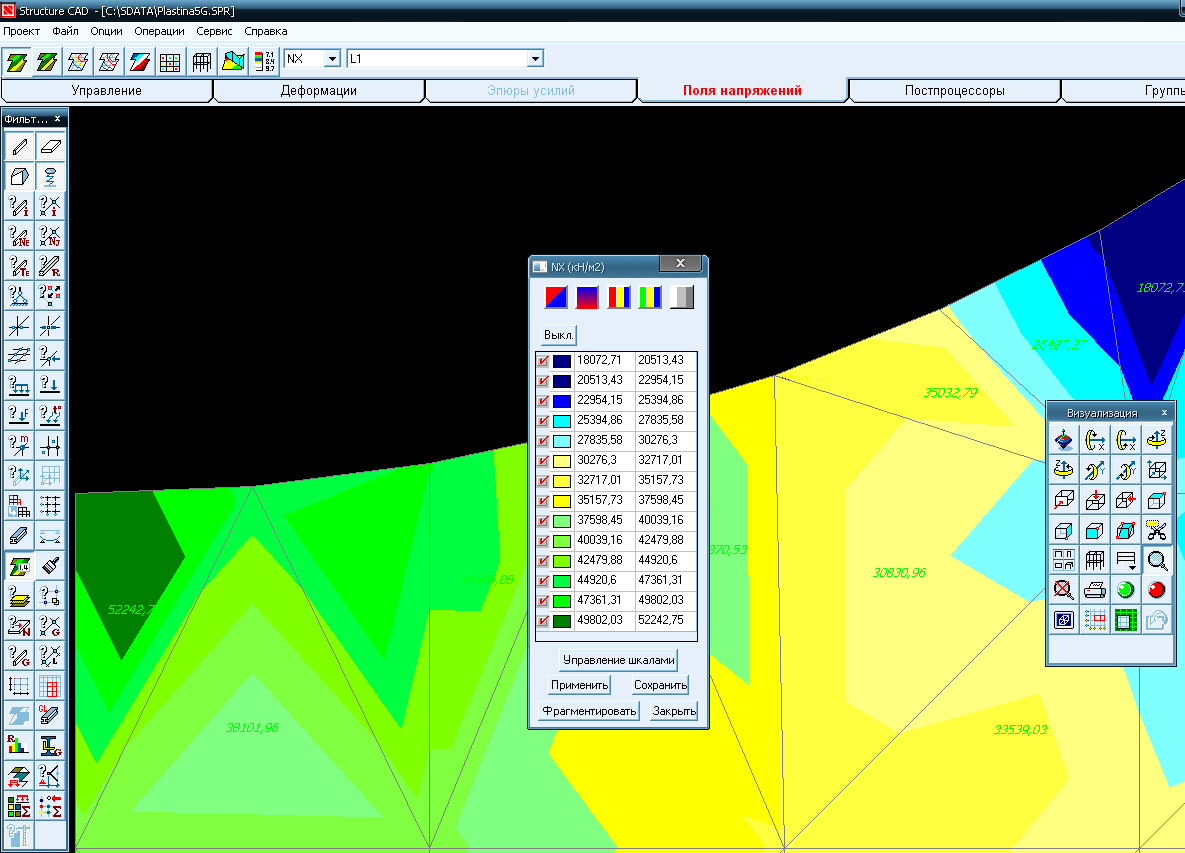Screen dimensions: 1185x853
Task: Choose the red-blue diagonal color scheme
Action: [x=556, y=297]
